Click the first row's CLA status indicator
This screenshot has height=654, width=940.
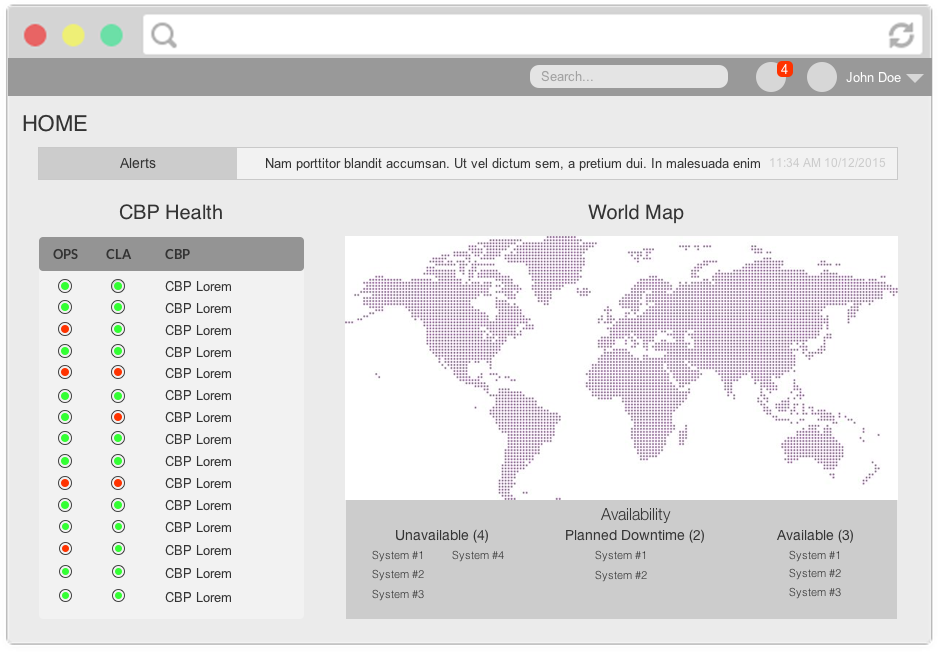click(118, 286)
